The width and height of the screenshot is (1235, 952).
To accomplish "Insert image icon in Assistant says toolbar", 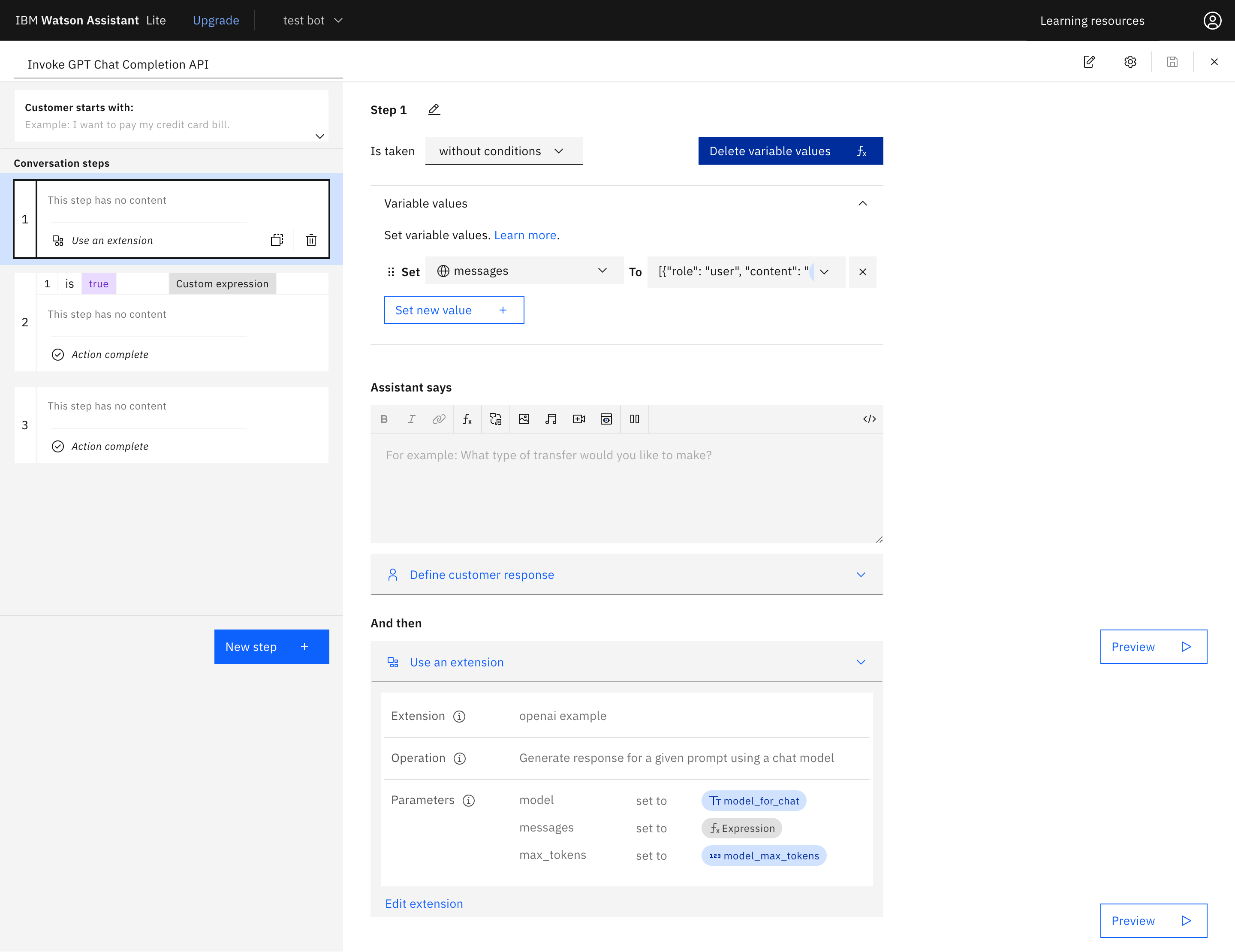I will point(524,419).
